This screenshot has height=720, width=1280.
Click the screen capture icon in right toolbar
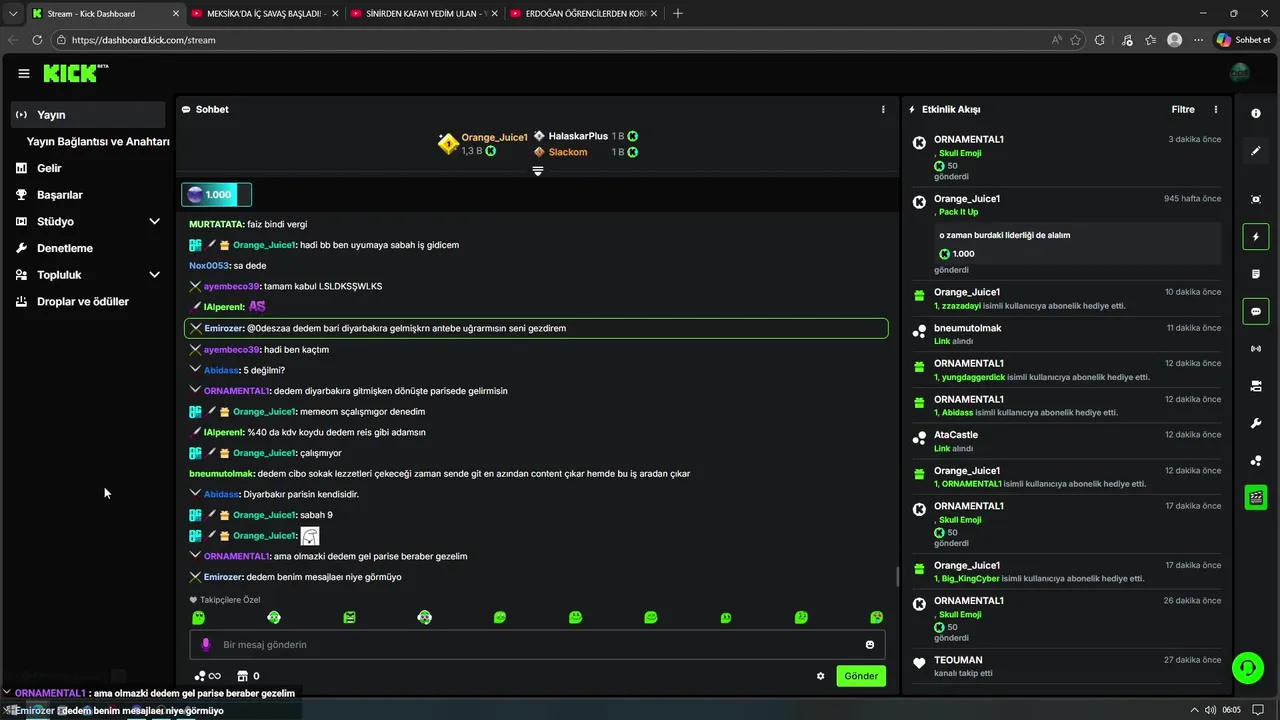[x=1256, y=199]
